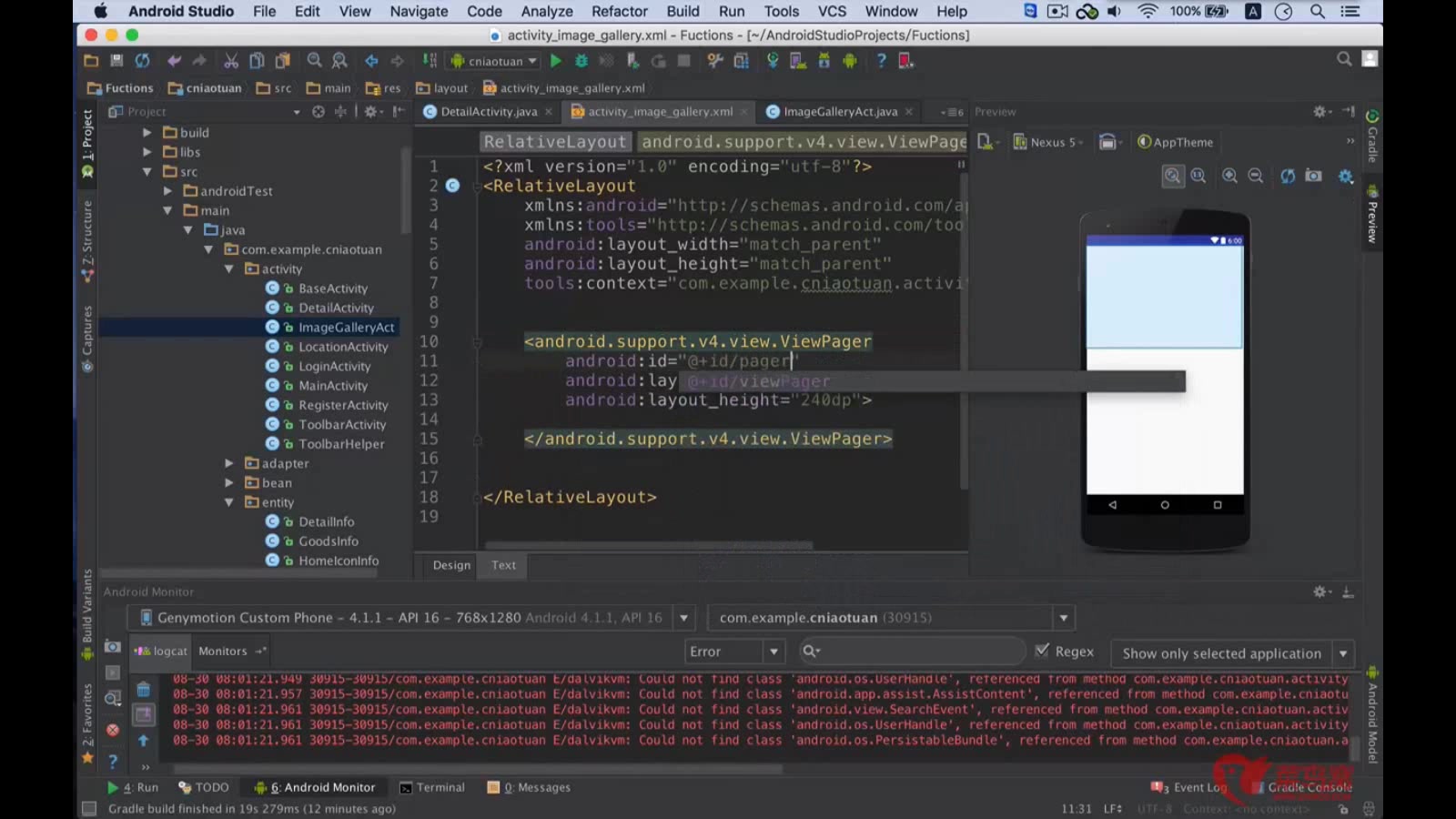
Task: Open the cniaotuan run configuration dropdown
Action: 495,61
